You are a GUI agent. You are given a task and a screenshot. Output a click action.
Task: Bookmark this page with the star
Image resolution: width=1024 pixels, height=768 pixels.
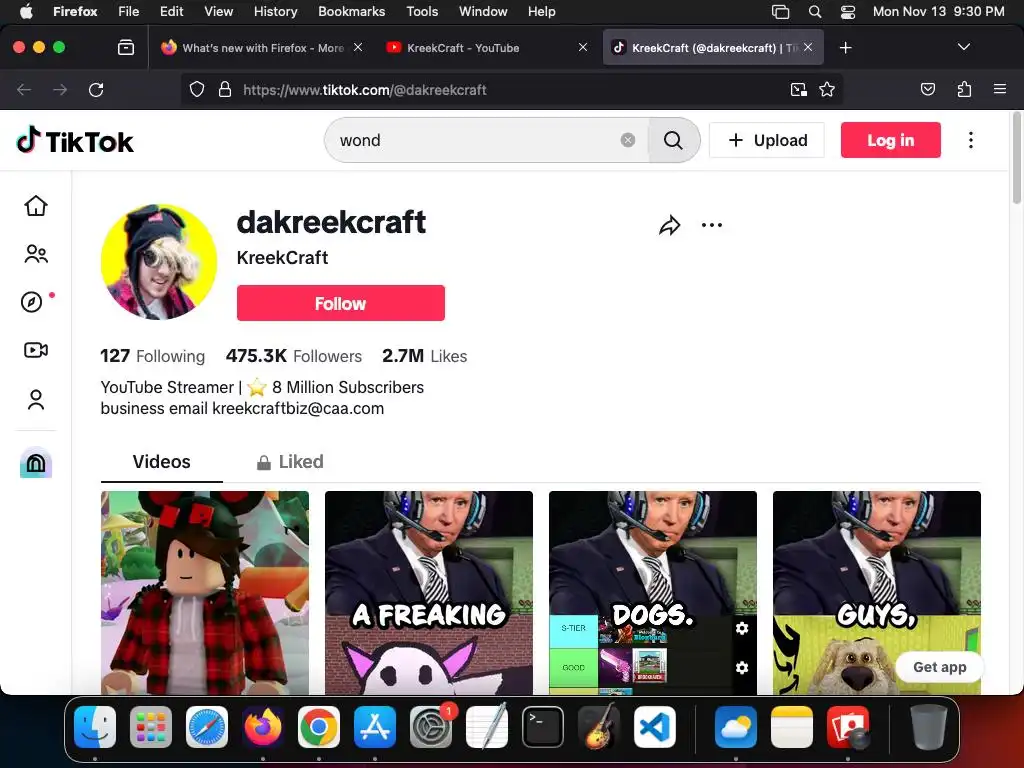[x=827, y=89]
